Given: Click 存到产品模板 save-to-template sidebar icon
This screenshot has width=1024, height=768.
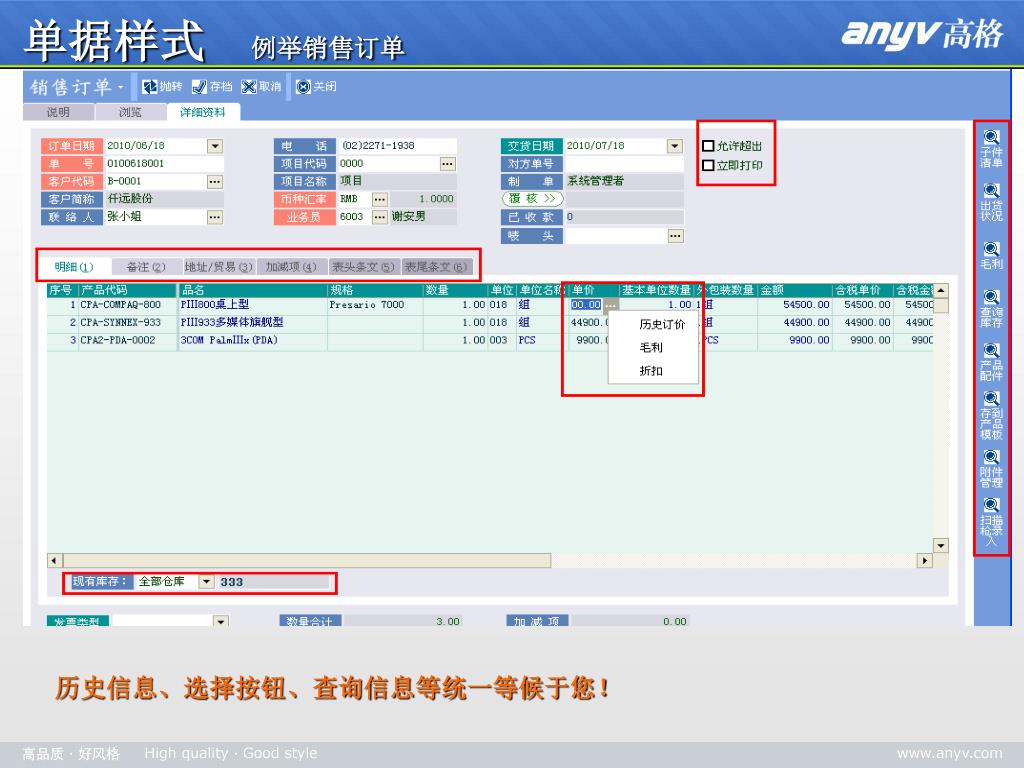Looking at the screenshot, I should point(991,415).
